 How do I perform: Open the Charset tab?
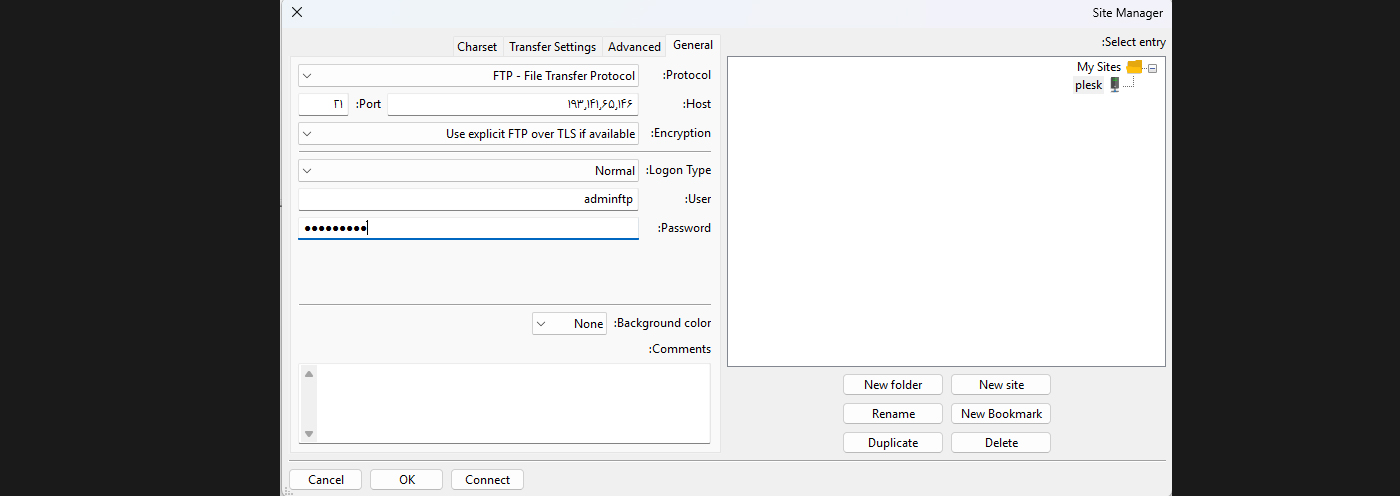point(477,47)
